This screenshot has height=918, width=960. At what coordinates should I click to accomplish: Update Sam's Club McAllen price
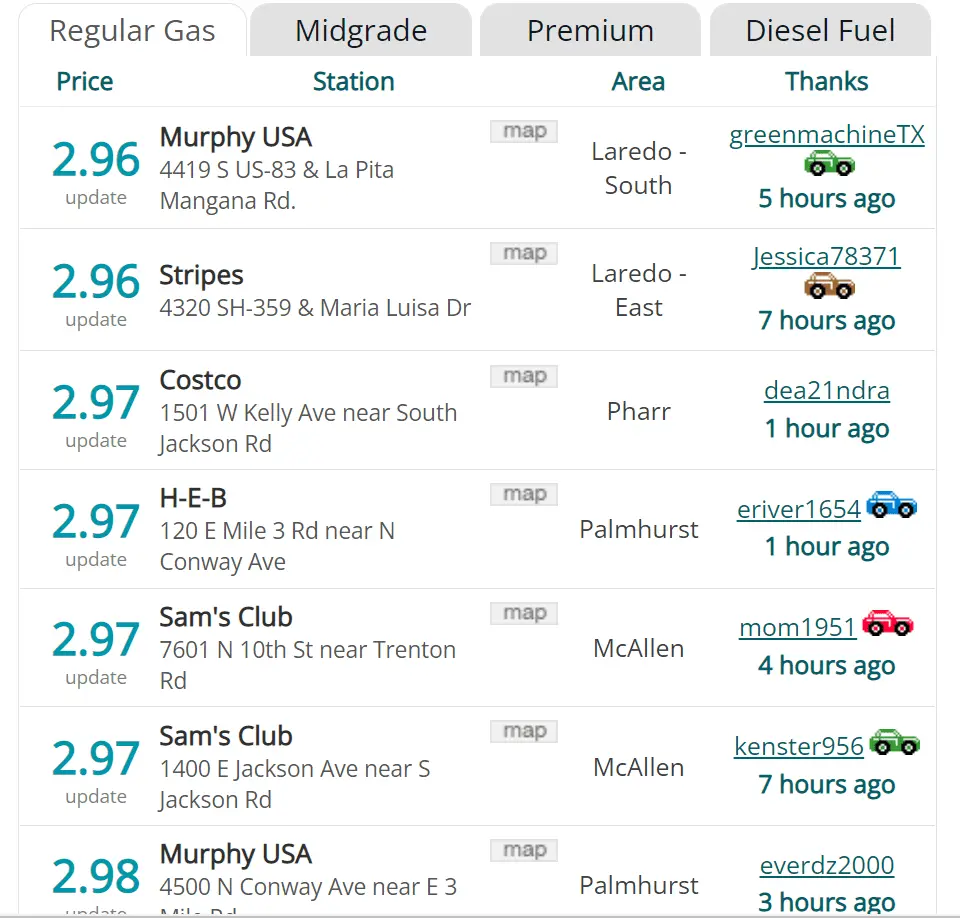click(x=95, y=678)
